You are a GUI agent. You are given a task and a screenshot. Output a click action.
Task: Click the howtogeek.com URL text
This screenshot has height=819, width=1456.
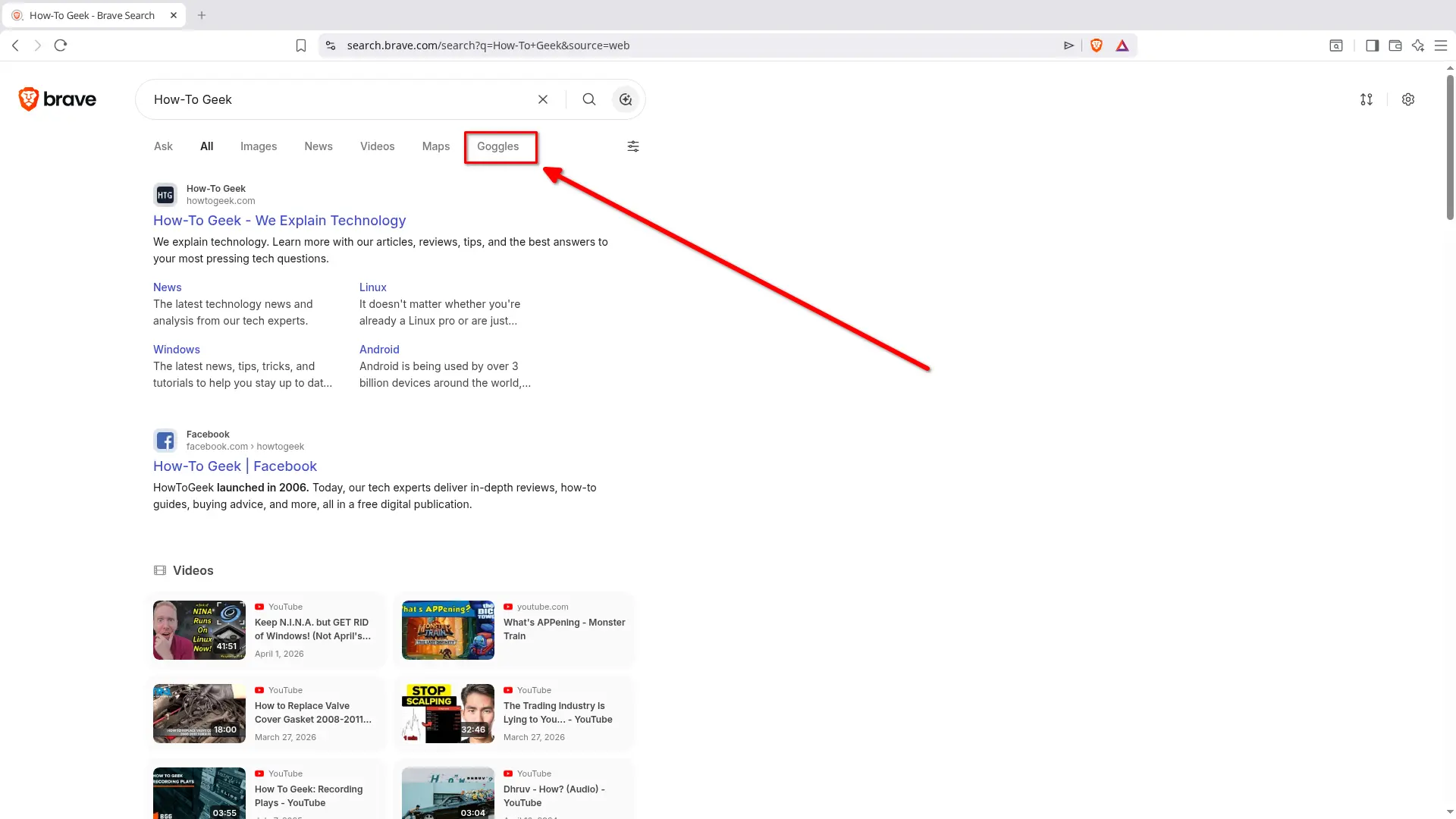pyautogui.click(x=221, y=201)
